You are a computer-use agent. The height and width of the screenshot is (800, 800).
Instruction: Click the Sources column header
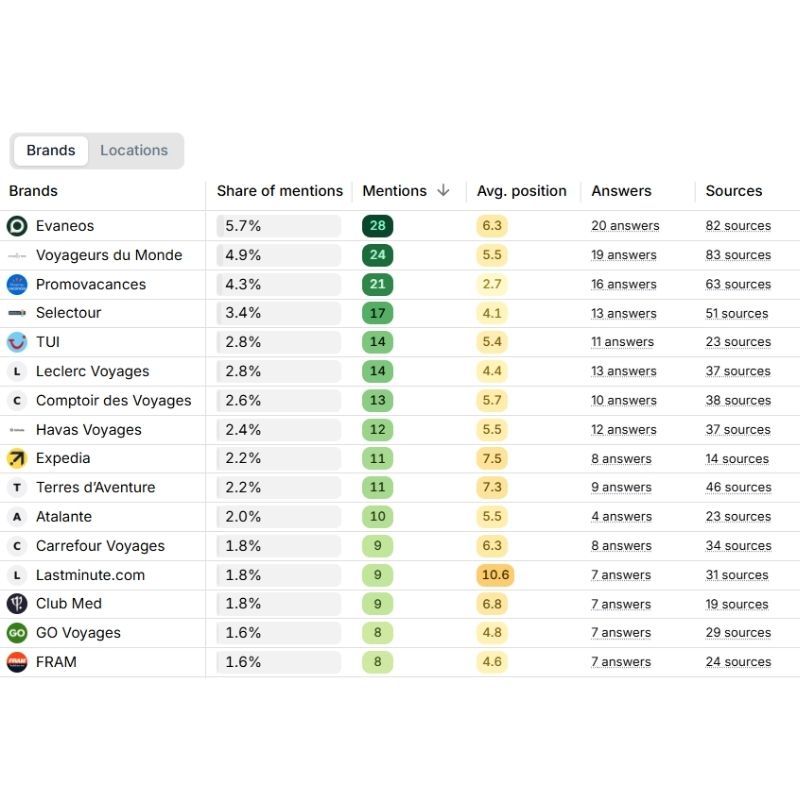(x=733, y=191)
